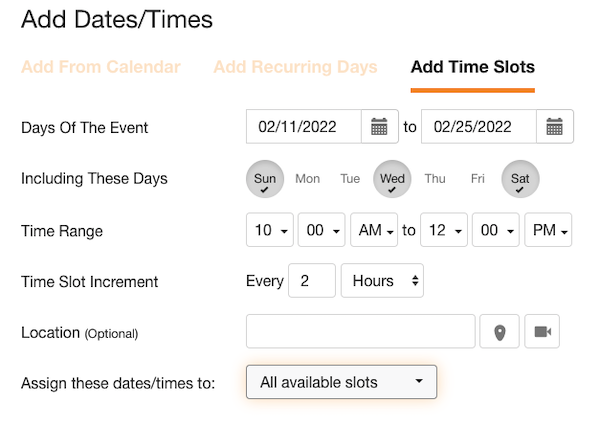The height and width of the screenshot is (425, 600).
Task: Switch to Add From Calendar tab
Action: point(101,67)
